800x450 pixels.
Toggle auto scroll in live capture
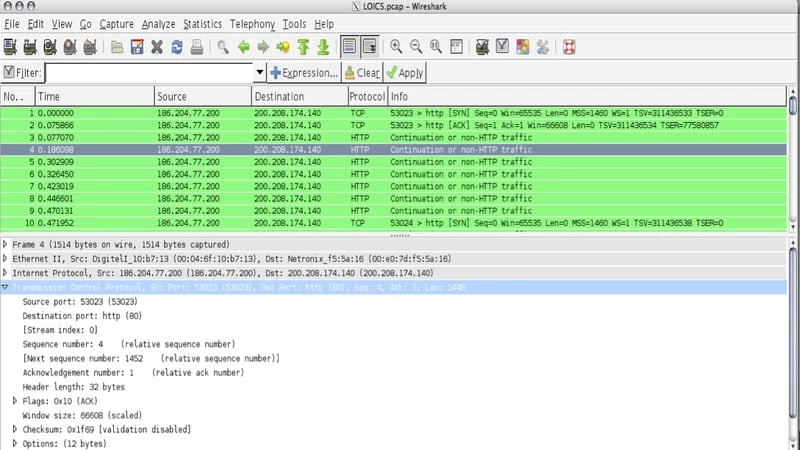pyautogui.click(x=369, y=46)
